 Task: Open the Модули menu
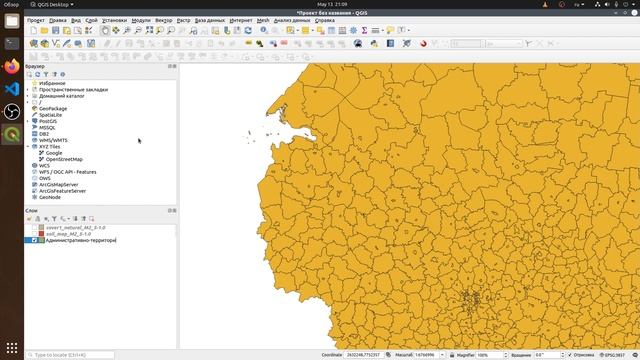coord(141,20)
